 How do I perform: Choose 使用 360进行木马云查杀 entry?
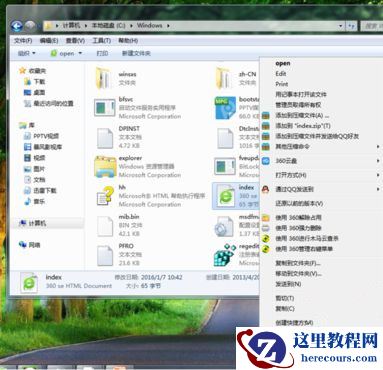pos(307,238)
